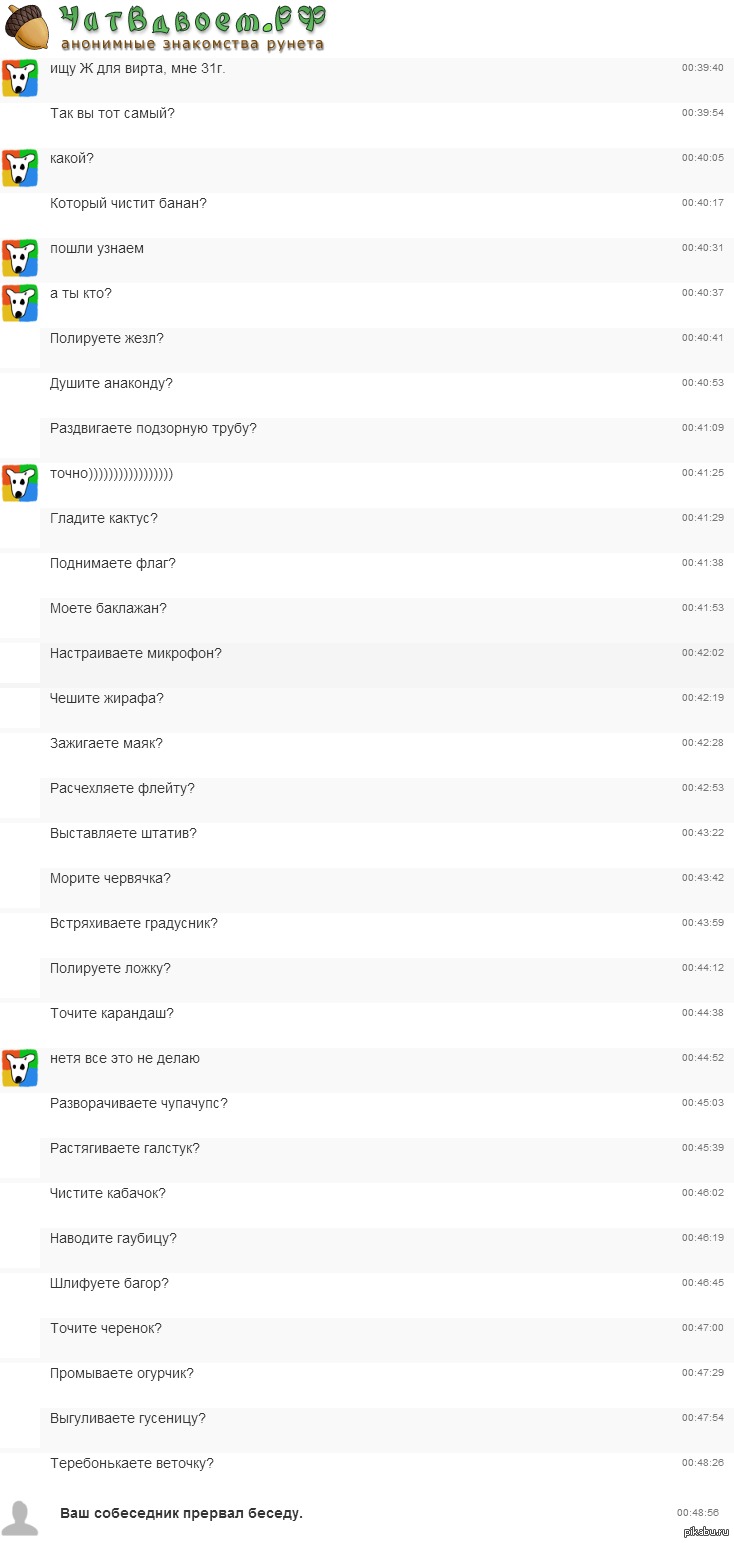This screenshot has height=1543, width=734.
Task: Click the message "Который чистит банан?"
Action: tap(128, 203)
